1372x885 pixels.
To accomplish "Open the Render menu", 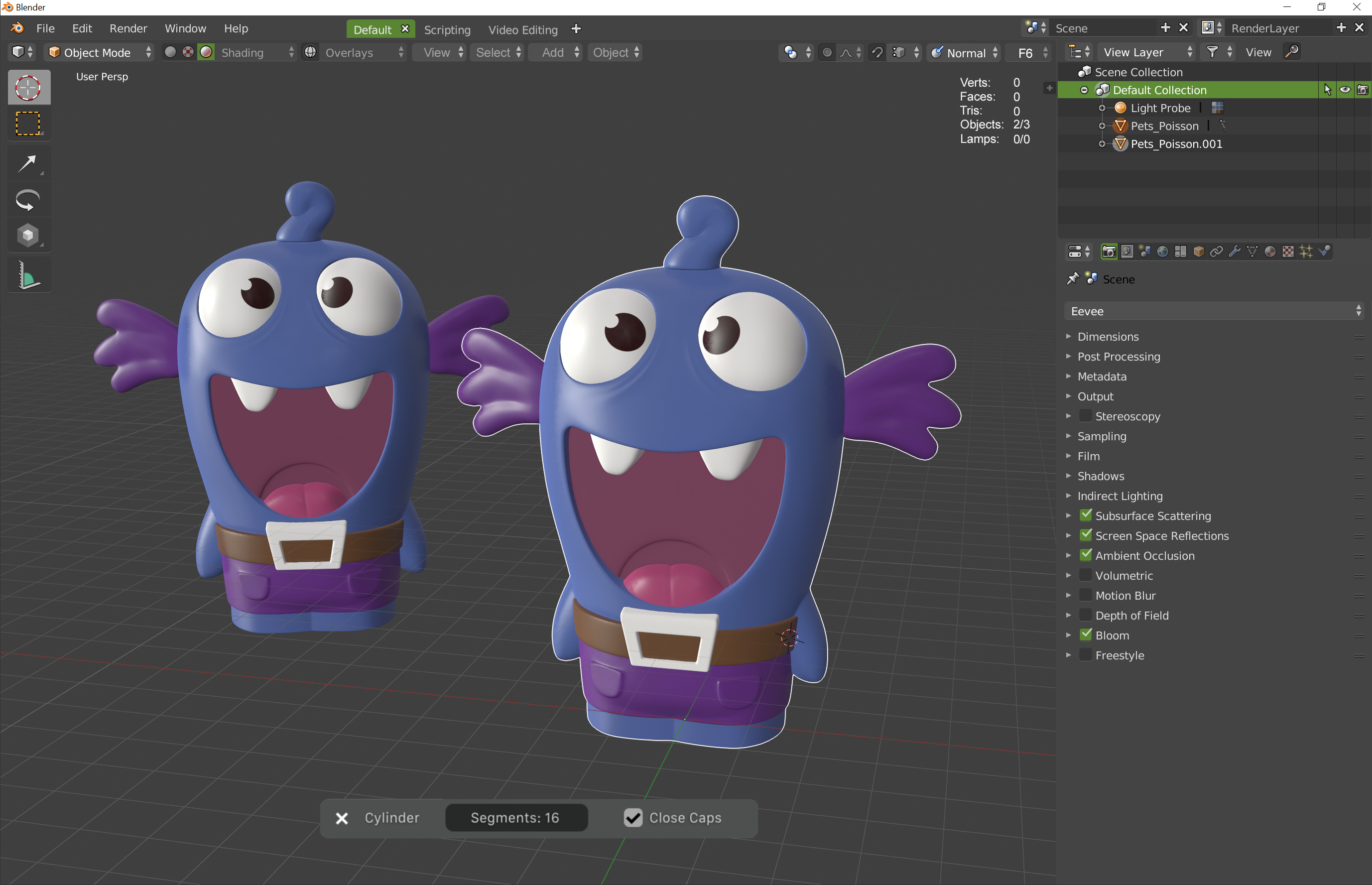I will (128, 28).
